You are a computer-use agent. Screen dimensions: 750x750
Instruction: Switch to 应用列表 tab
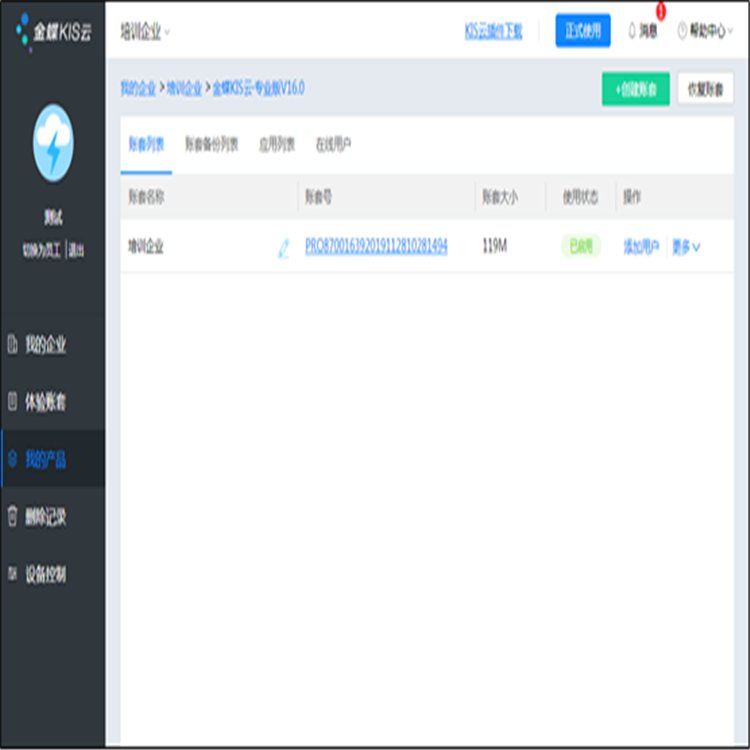tap(277, 144)
